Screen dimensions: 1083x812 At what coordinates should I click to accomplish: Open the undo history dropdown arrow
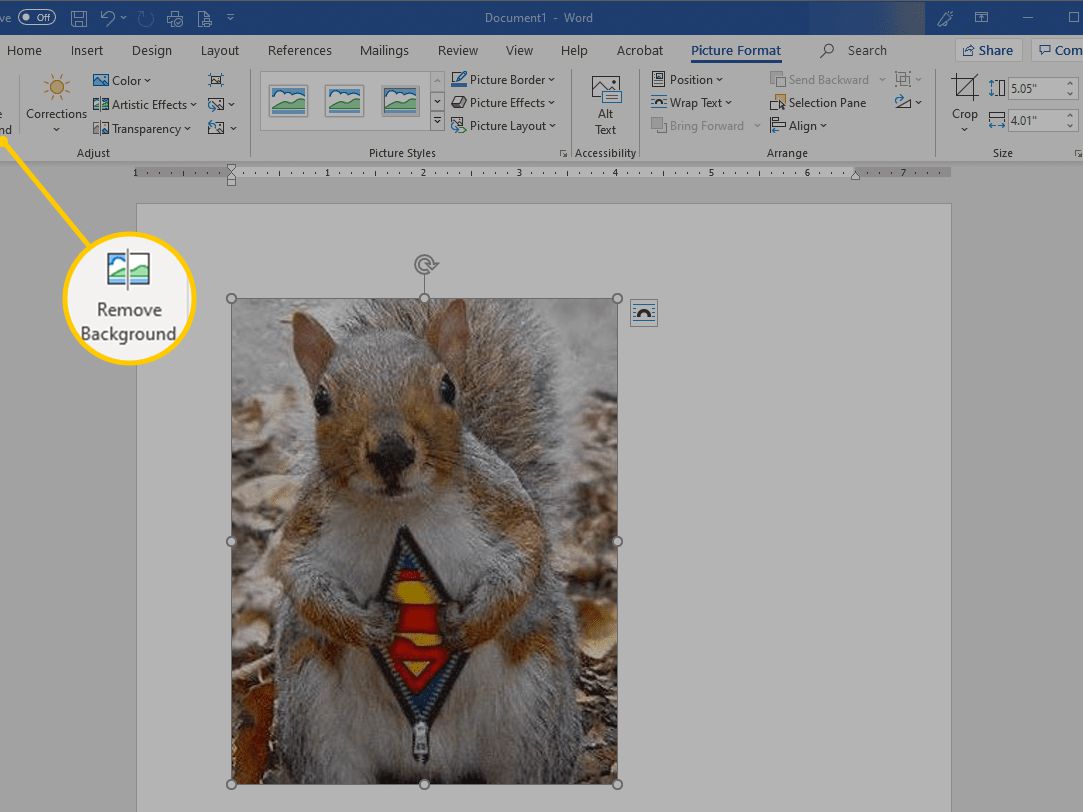point(124,18)
